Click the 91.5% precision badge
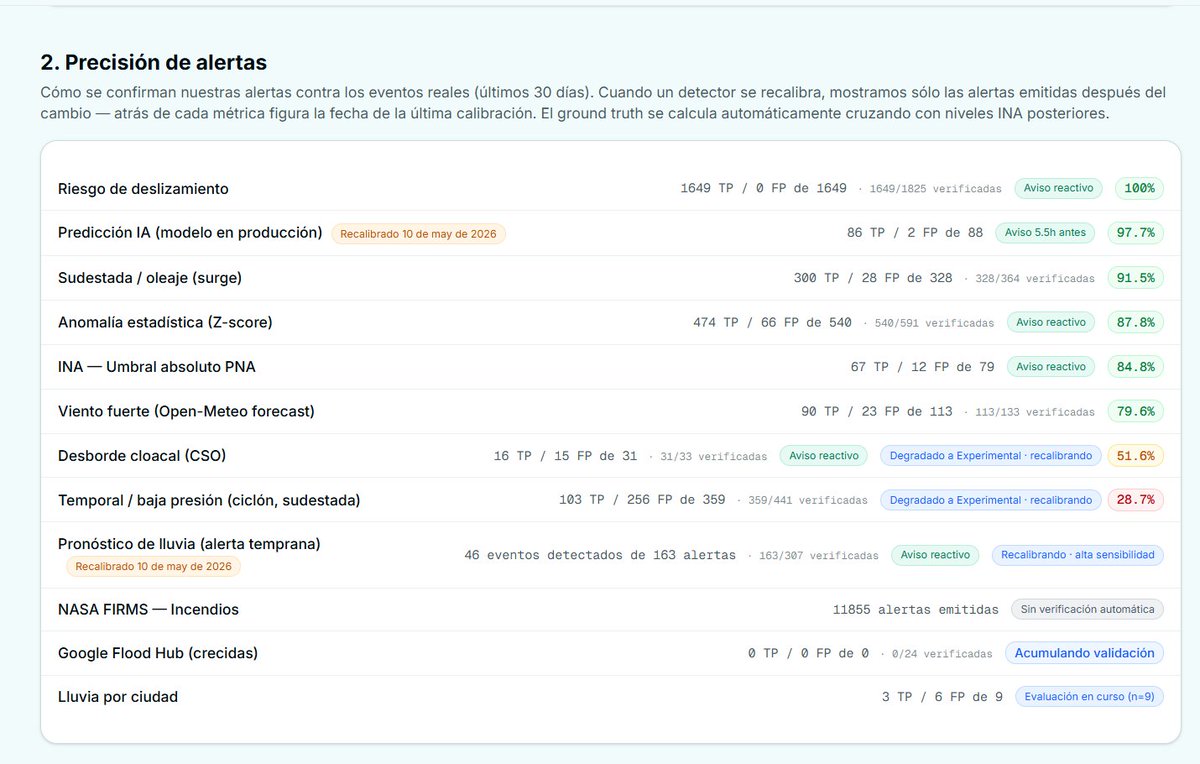 pos(1135,277)
